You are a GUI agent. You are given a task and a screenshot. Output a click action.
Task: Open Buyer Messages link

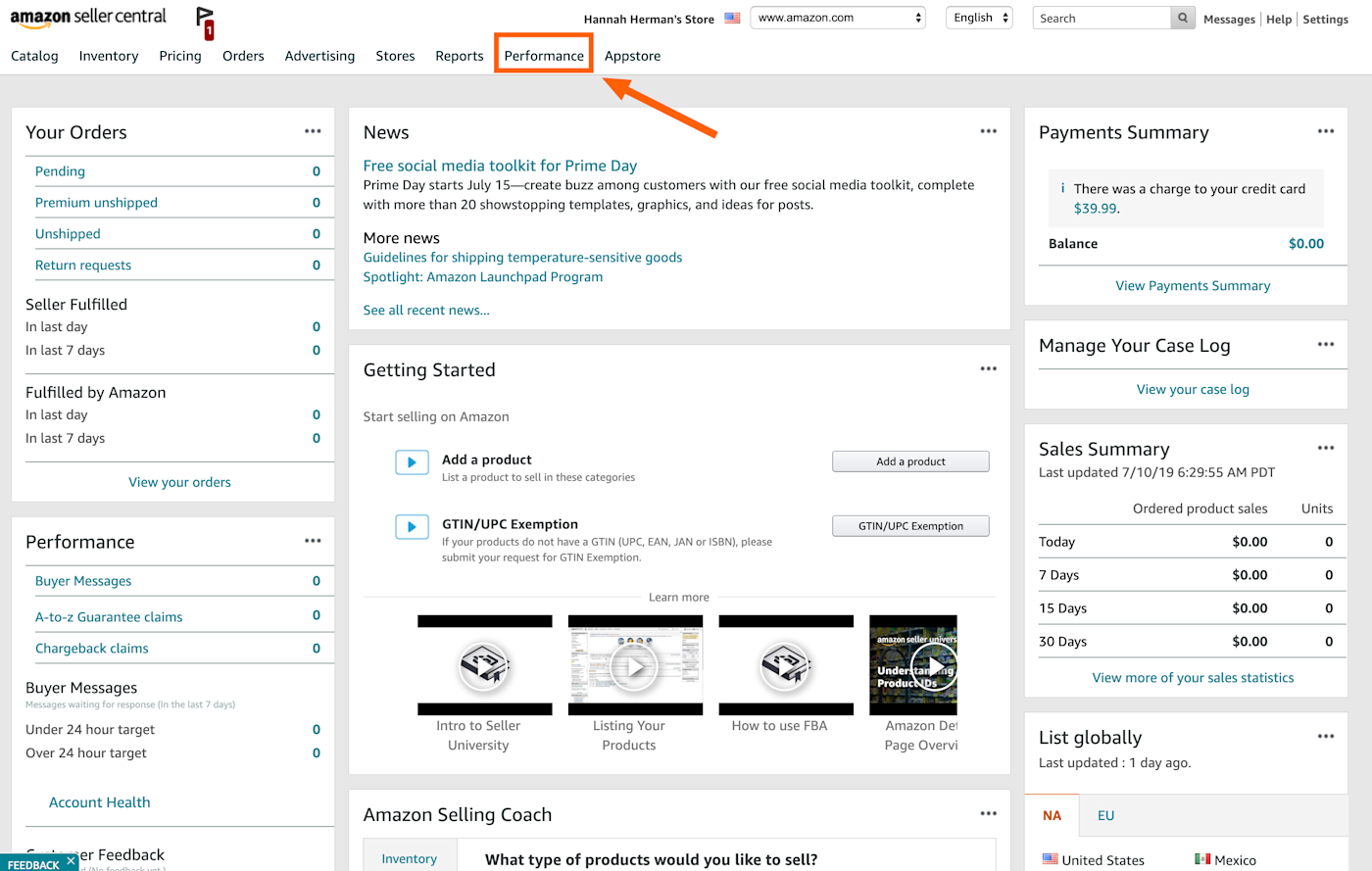click(83, 581)
